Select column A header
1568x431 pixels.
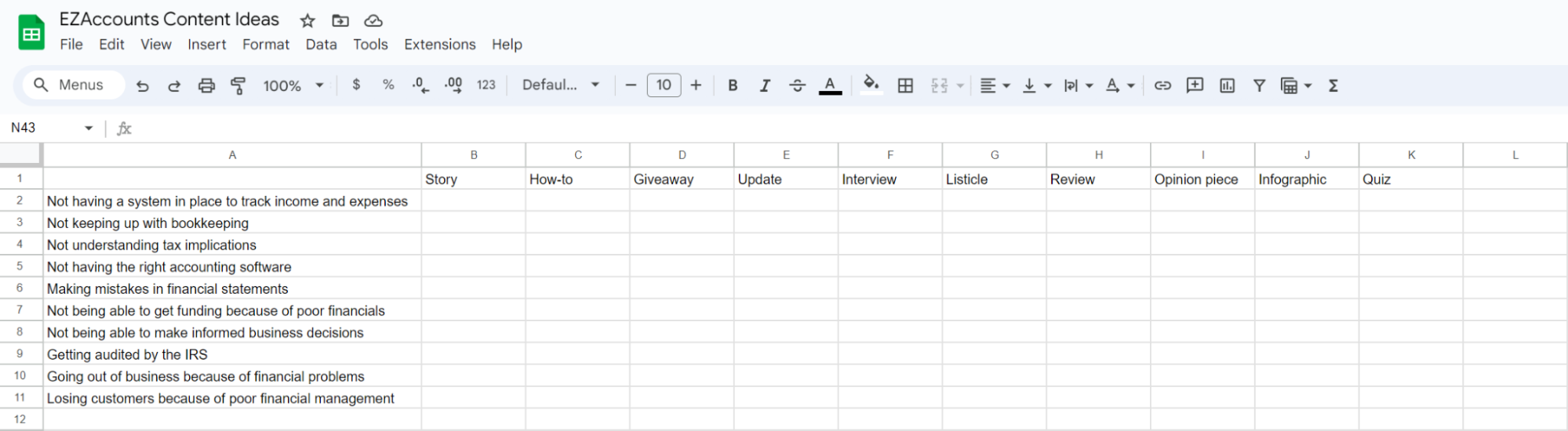pos(232,155)
